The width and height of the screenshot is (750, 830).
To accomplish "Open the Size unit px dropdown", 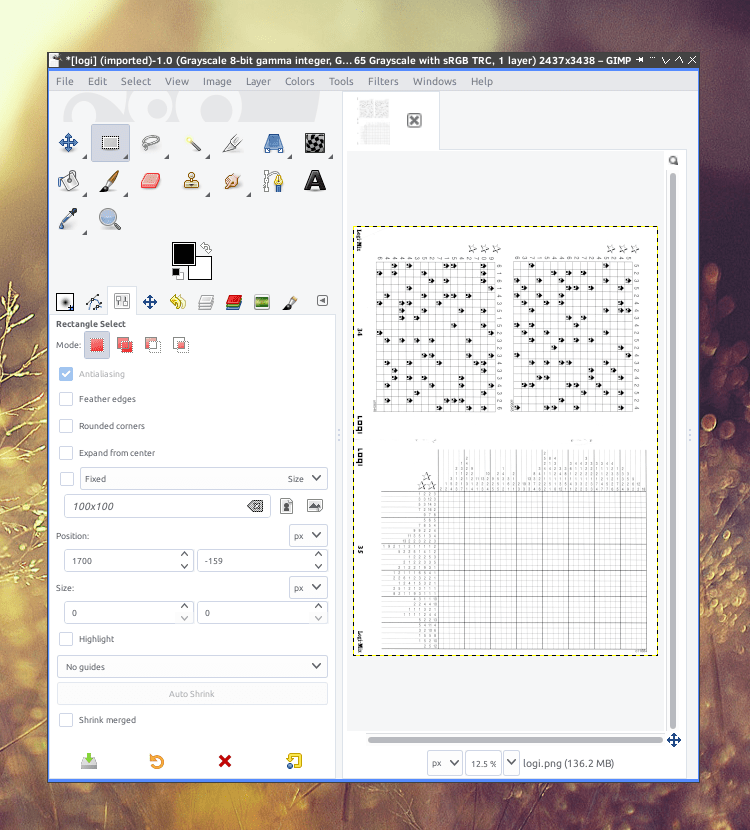I will pos(308,588).
